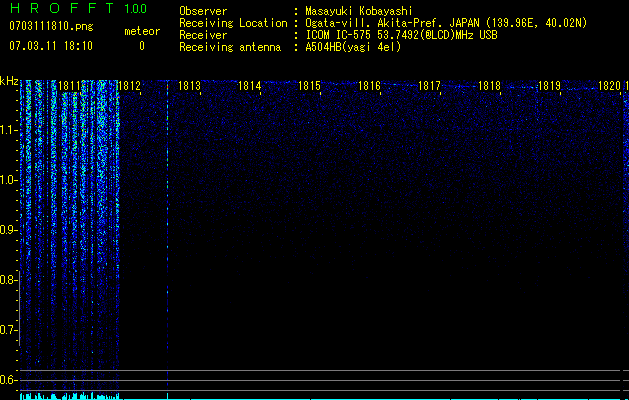Click the 0.6 kHz axis label
Image resolution: width=629 pixels, height=400 pixels.
(8, 380)
